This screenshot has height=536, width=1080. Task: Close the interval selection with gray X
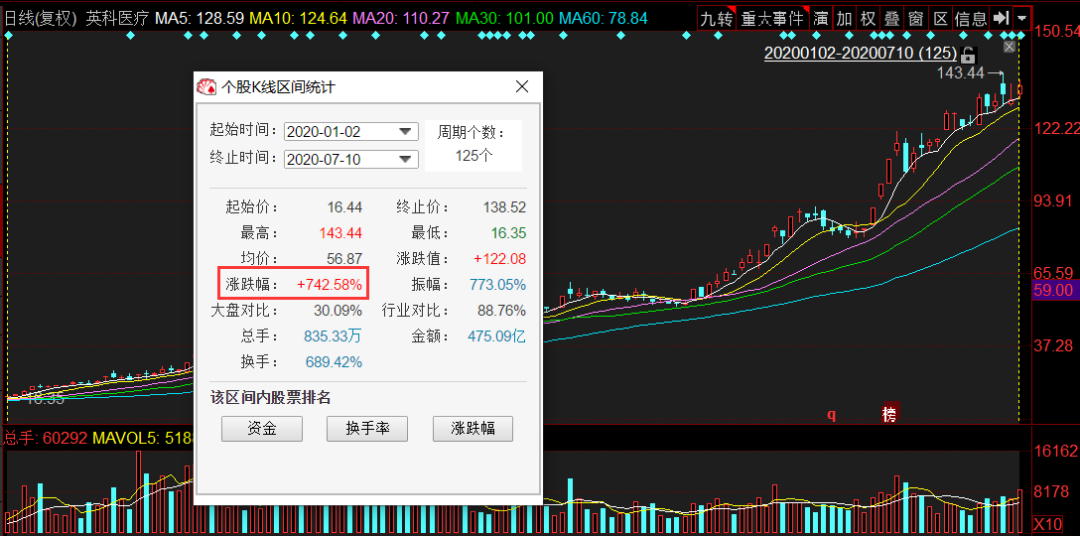[x=1010, y=46]
